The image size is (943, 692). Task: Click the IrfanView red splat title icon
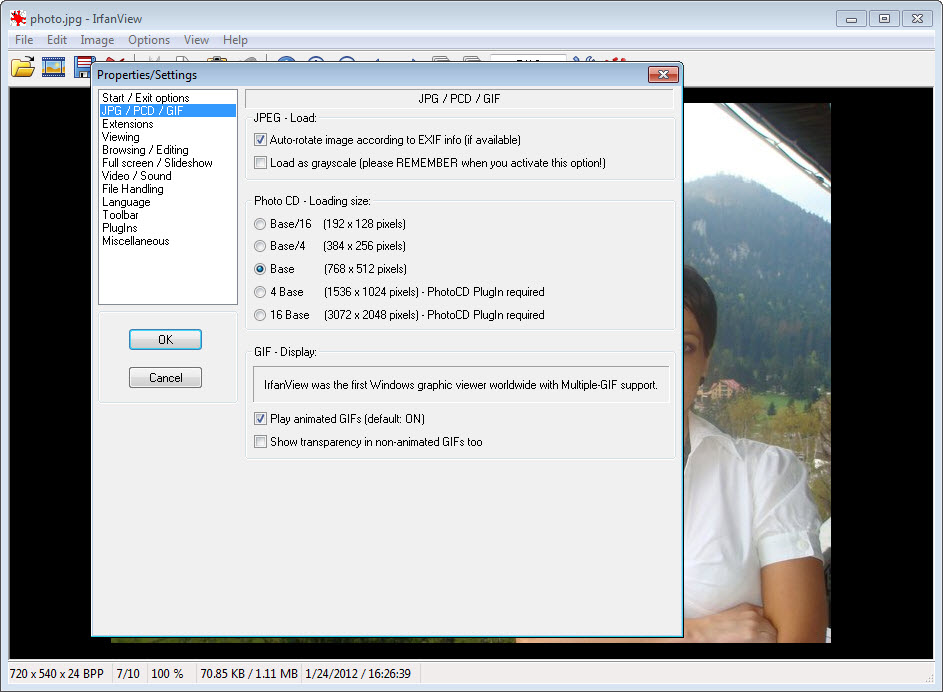pyautogui.click(x=17, y=19)
